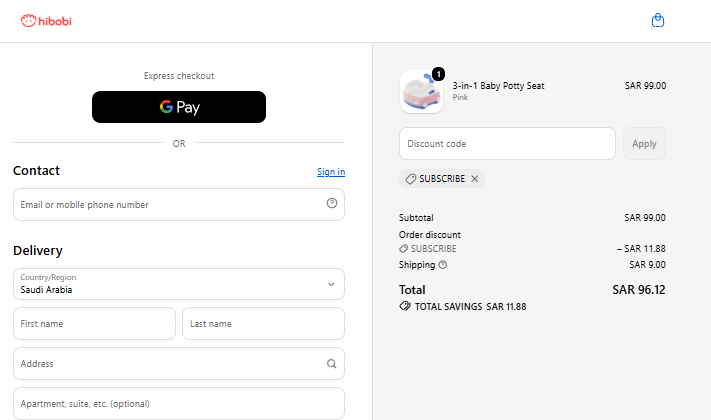
Task: Click the Express checkout label
Action: pyautogui.click(x=179, y=76)
